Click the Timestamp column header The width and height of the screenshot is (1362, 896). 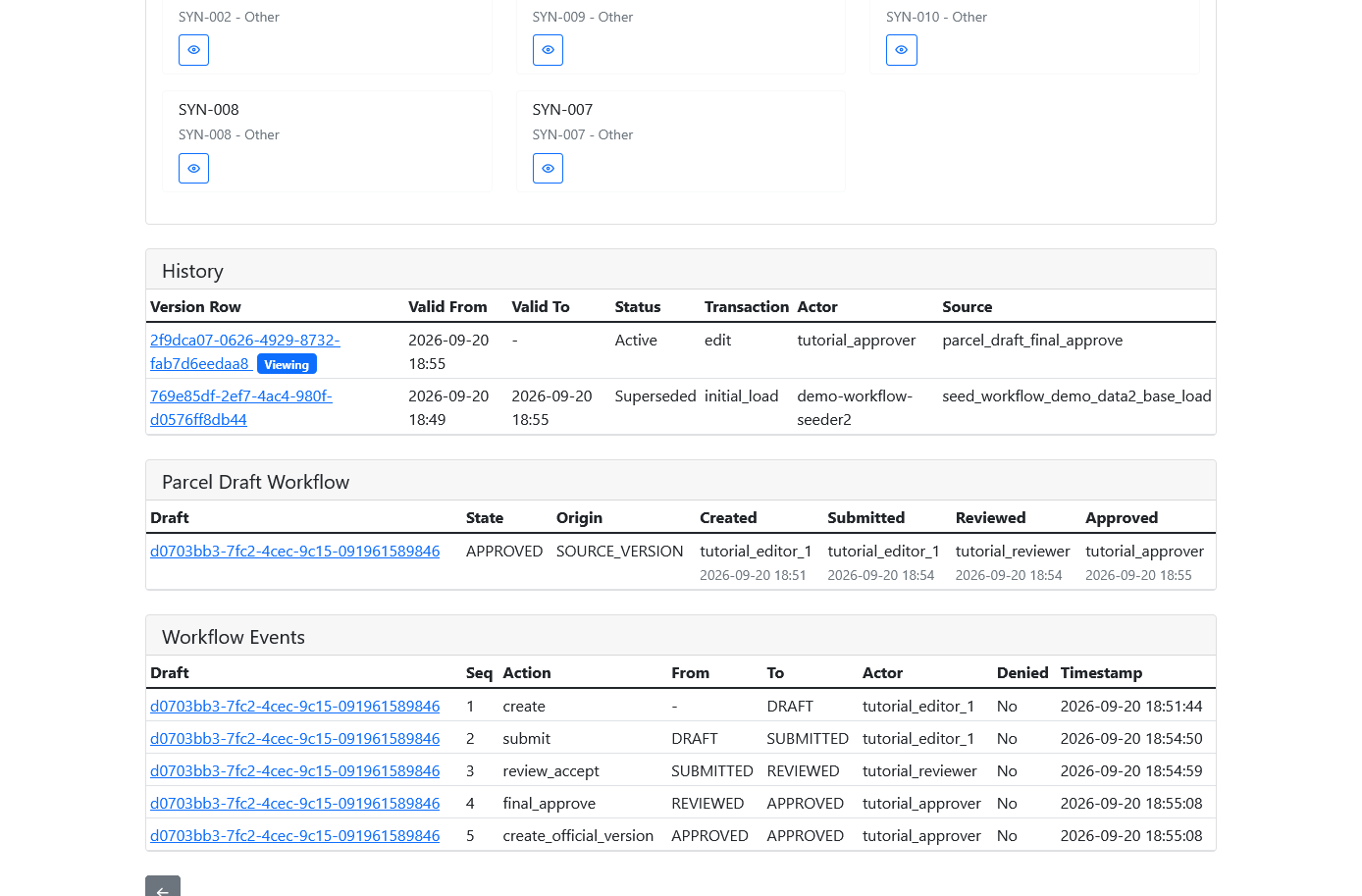[1101, 673]
